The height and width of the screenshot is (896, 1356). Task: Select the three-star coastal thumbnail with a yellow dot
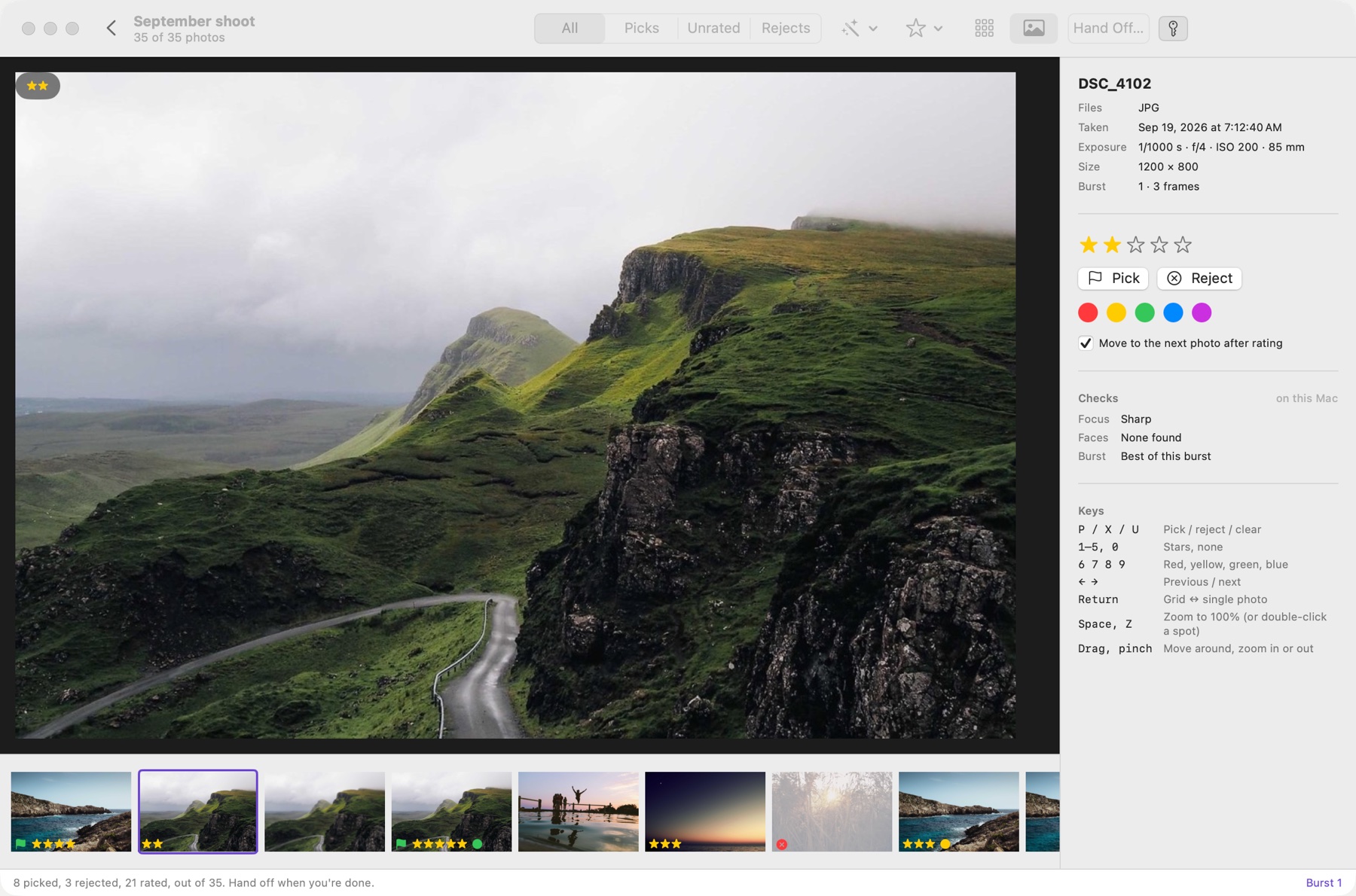[x=959, y=812]
